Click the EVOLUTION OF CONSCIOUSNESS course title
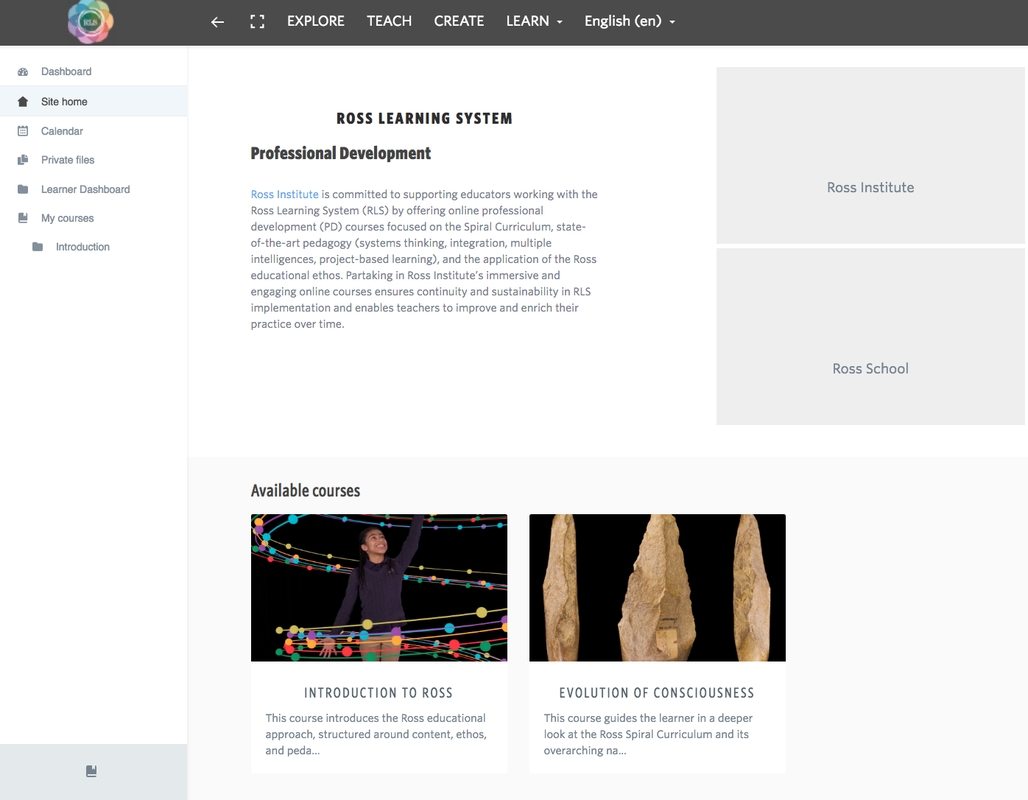1028x800 pixels. click(657, 693)
